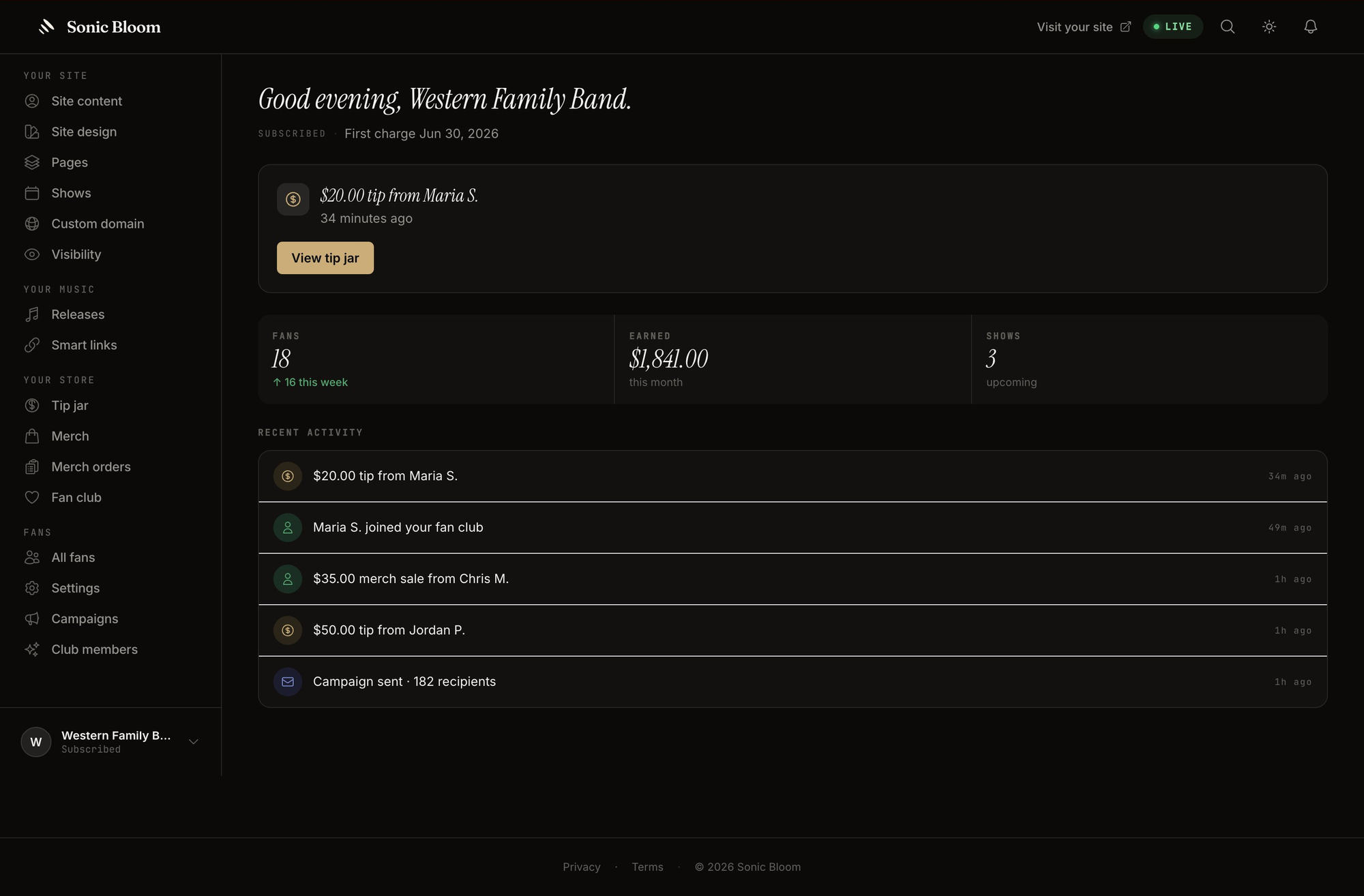Click the Merch shopping bag icon
The image size is (1364, 896).
point(32,436)
